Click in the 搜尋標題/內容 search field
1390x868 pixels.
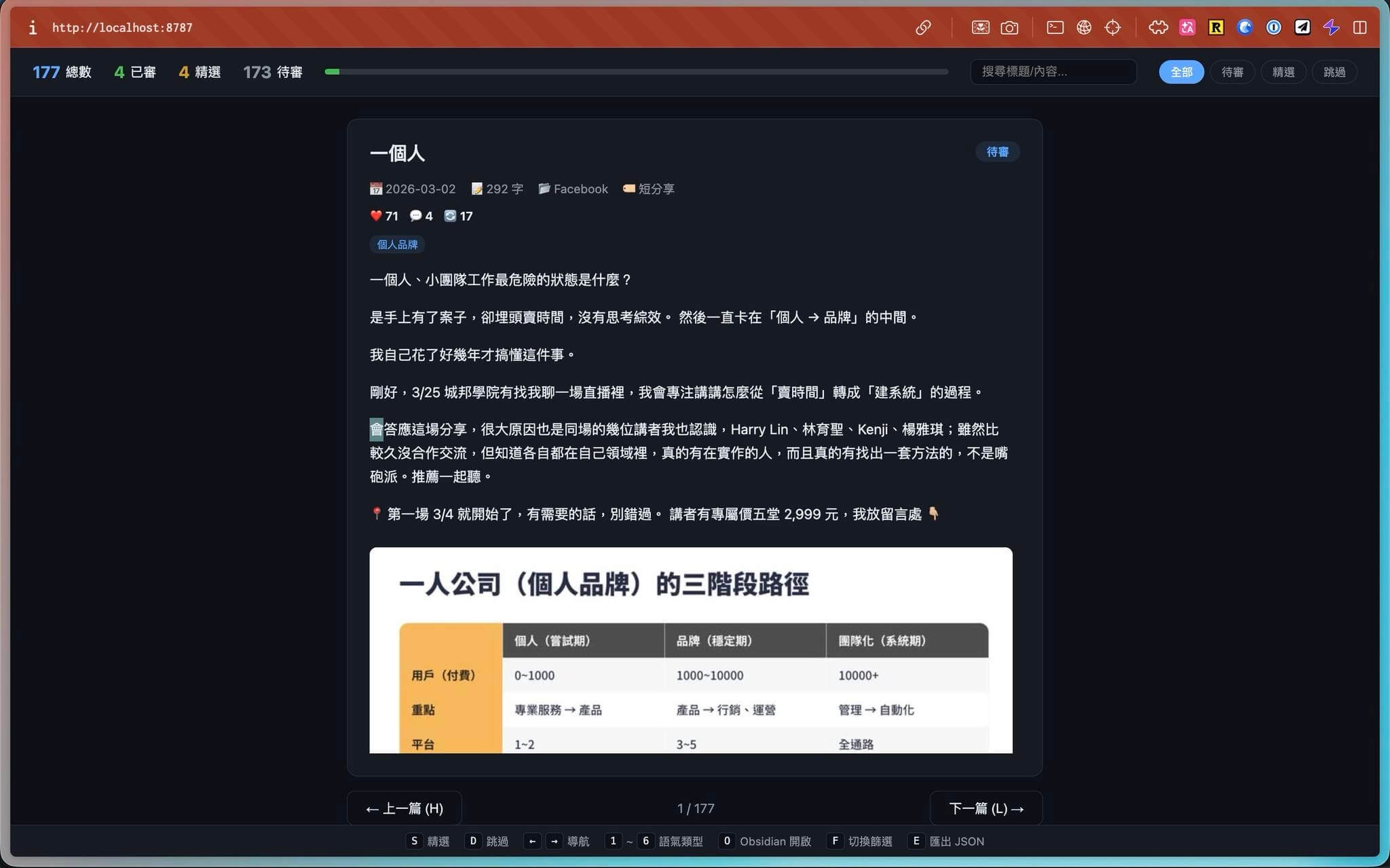pos(1053,72)
